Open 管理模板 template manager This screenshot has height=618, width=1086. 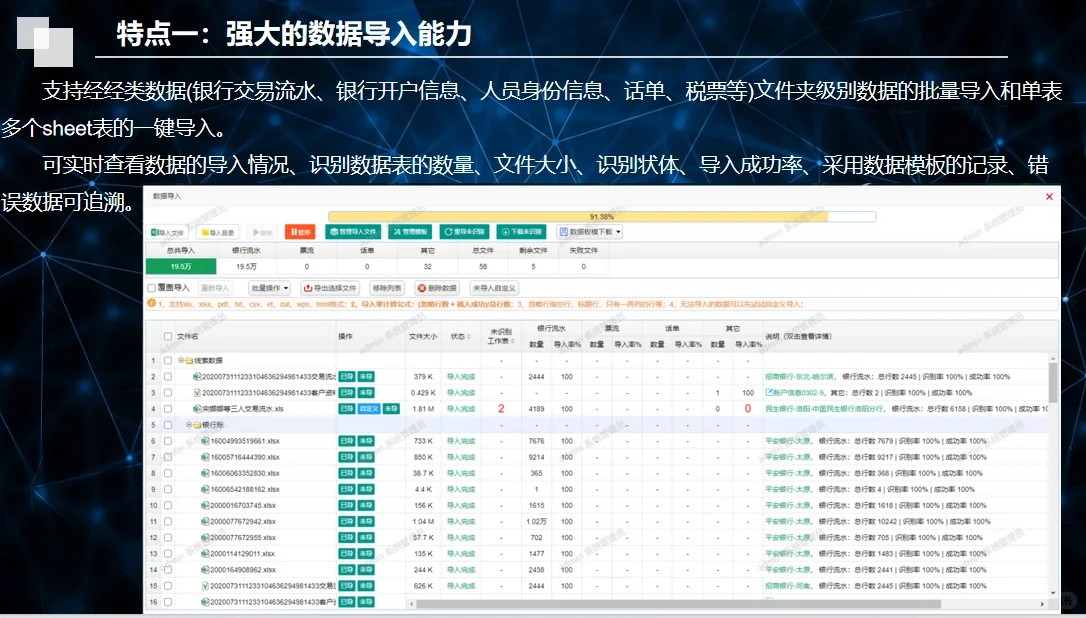coord(410,231)
